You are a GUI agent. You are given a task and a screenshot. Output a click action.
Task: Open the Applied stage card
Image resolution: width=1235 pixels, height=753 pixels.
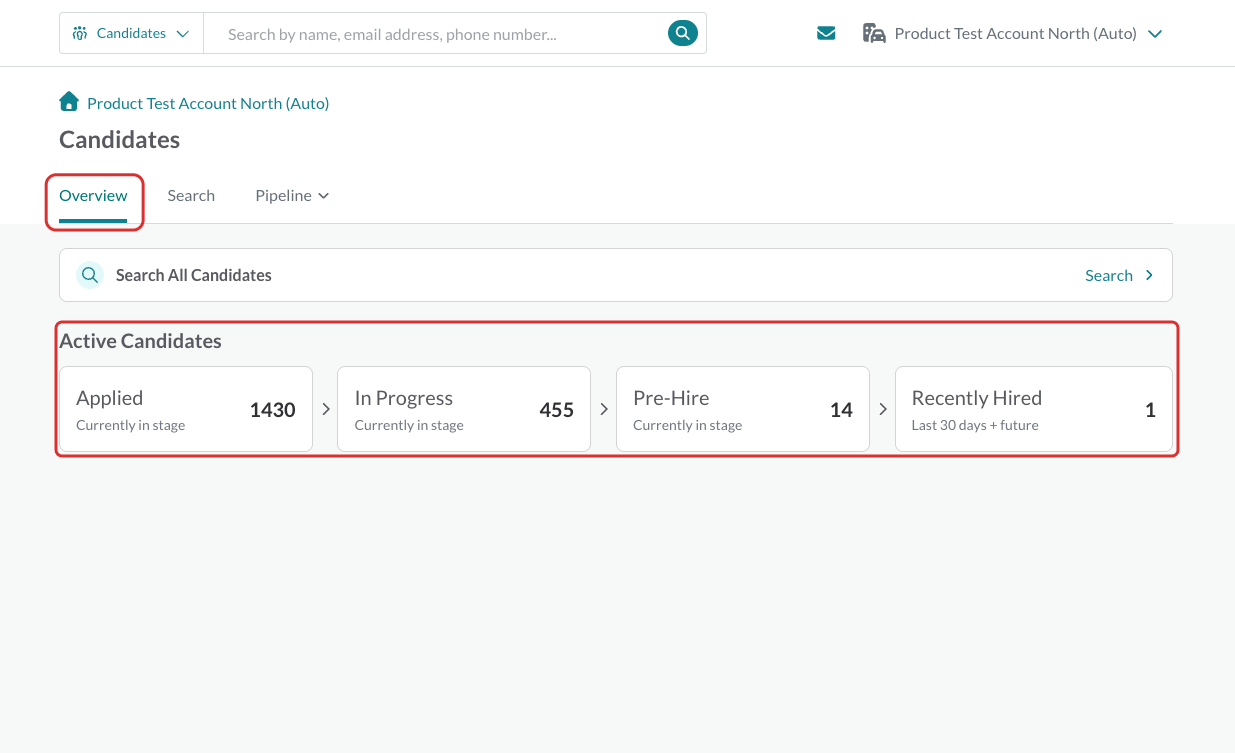[186, 409]
